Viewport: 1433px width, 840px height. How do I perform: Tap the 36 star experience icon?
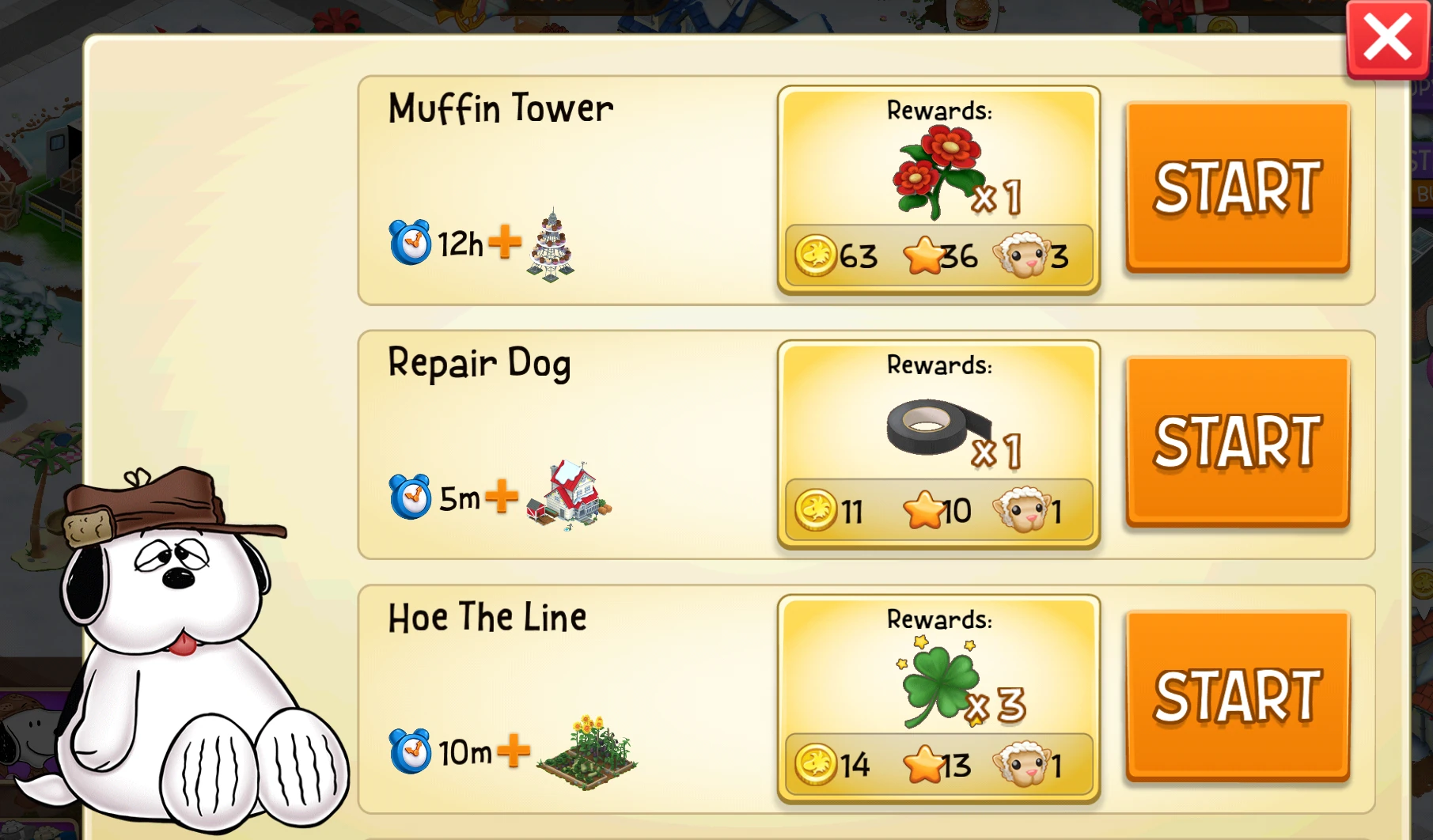coord(923,255)
